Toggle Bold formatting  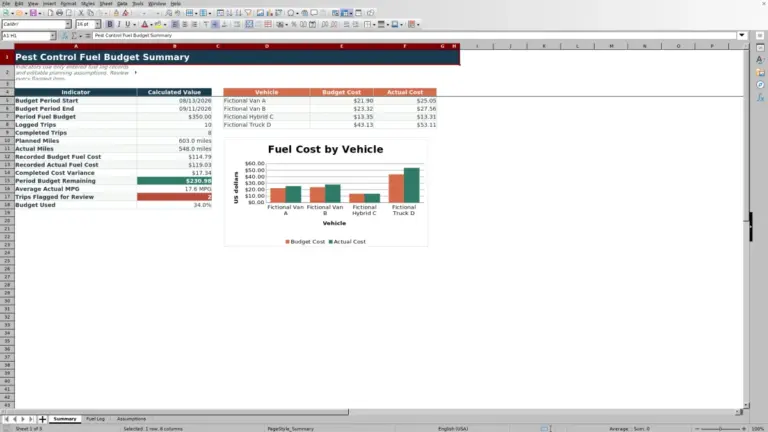110,24
